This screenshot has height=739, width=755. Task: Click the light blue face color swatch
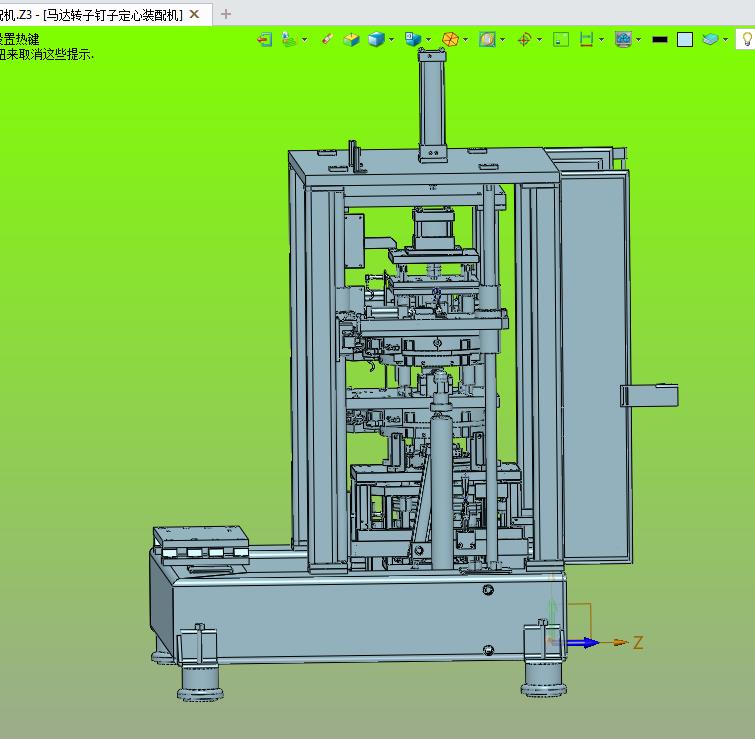point(685,39)
